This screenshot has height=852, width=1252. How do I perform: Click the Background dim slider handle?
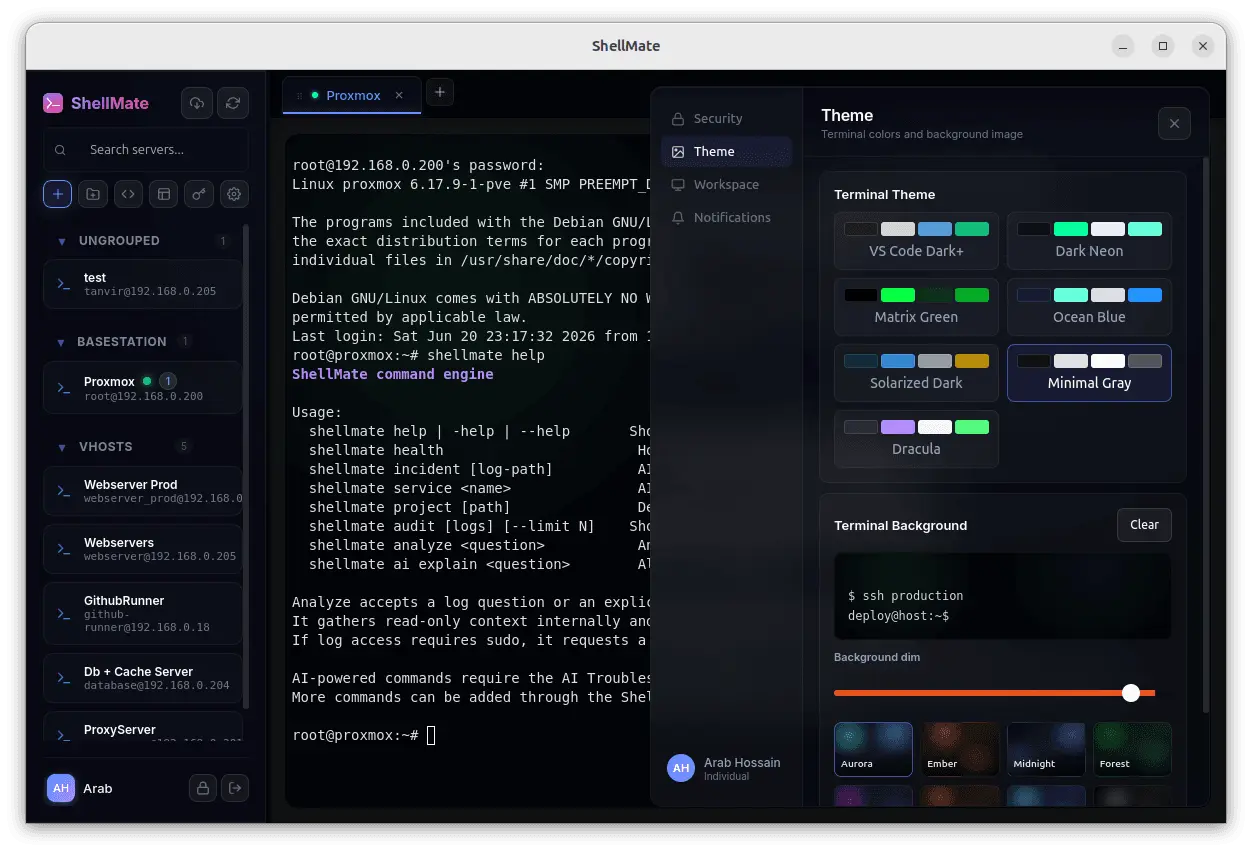1131,693
